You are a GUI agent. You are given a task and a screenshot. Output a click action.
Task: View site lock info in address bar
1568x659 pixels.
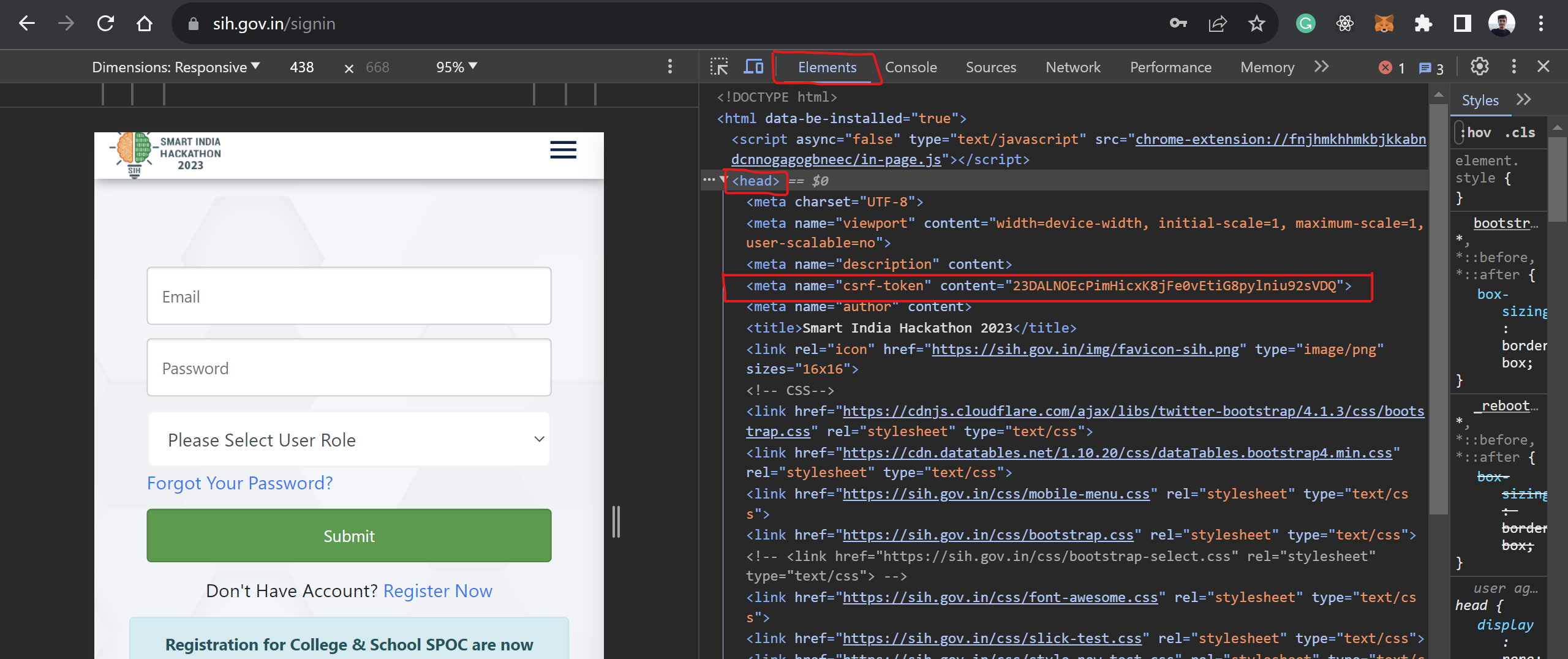pos(194,24)
